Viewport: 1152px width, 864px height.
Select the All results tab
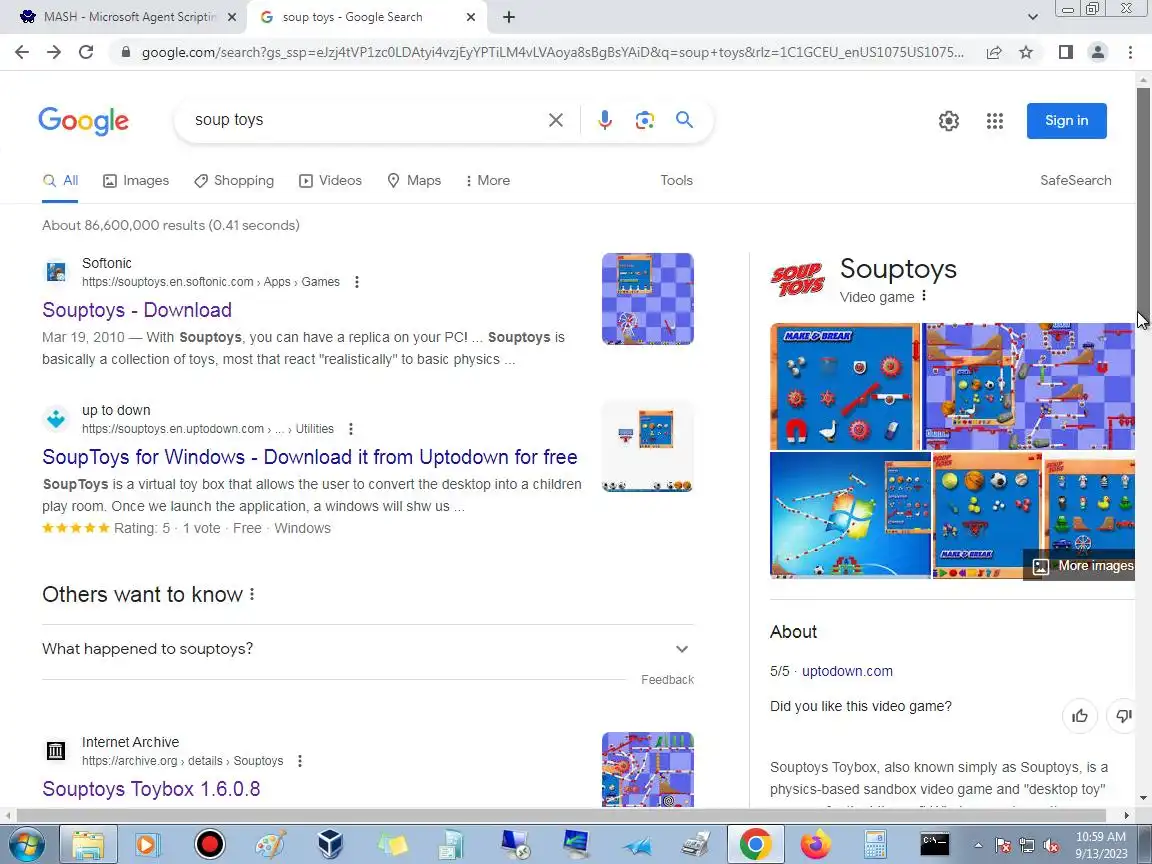click(x=60, y=181)
